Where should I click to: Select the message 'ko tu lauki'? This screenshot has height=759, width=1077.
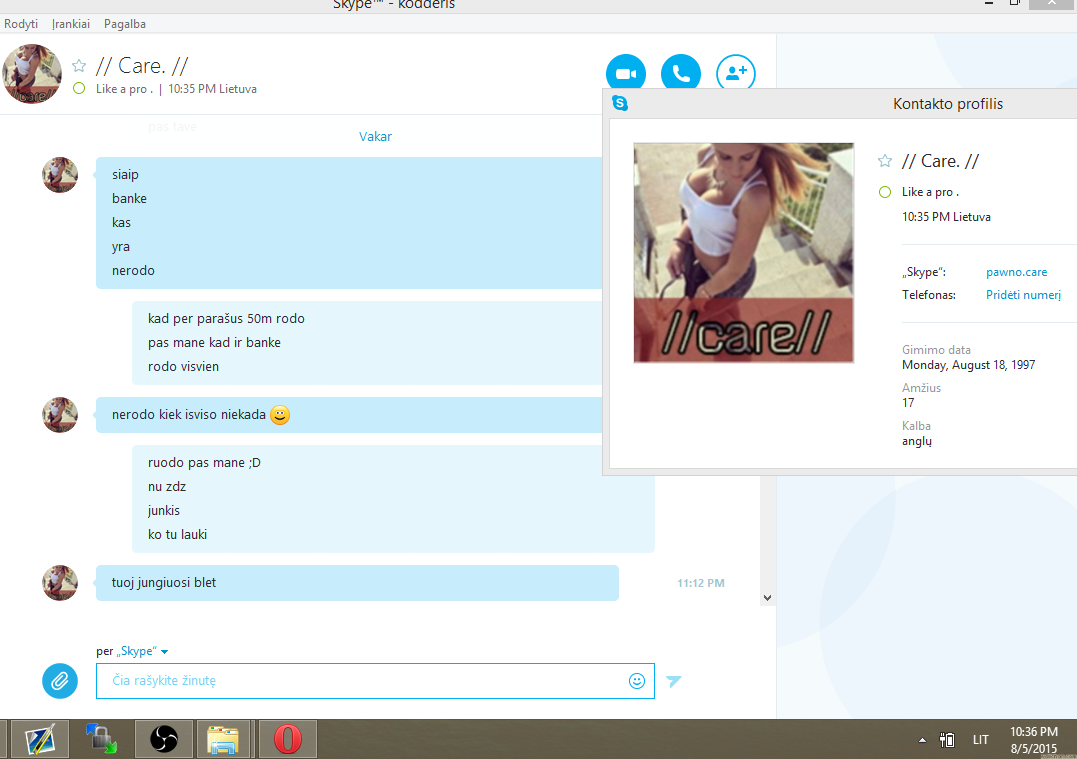177,534
